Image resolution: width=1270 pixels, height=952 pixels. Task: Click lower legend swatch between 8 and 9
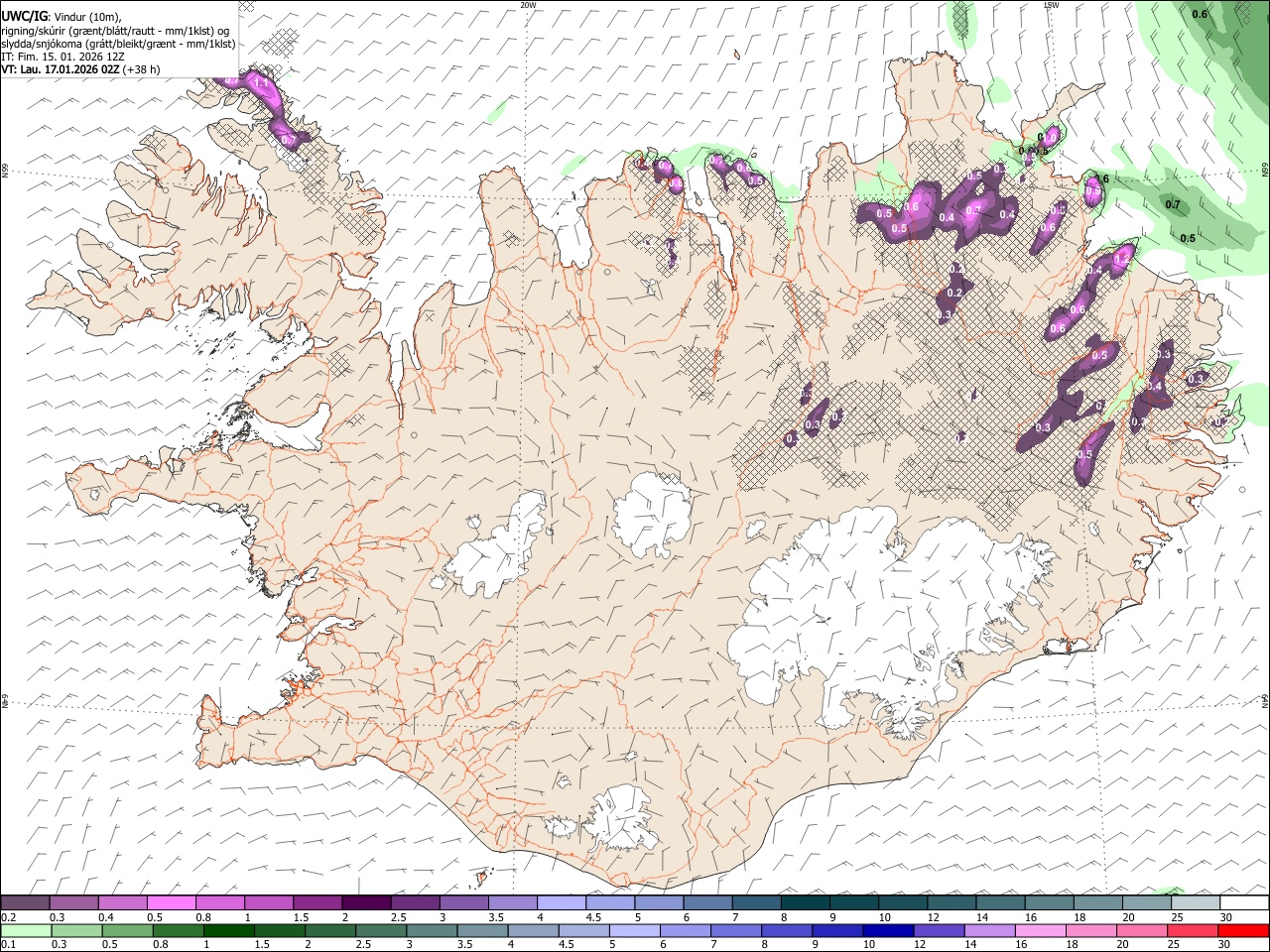pos(787,931)
